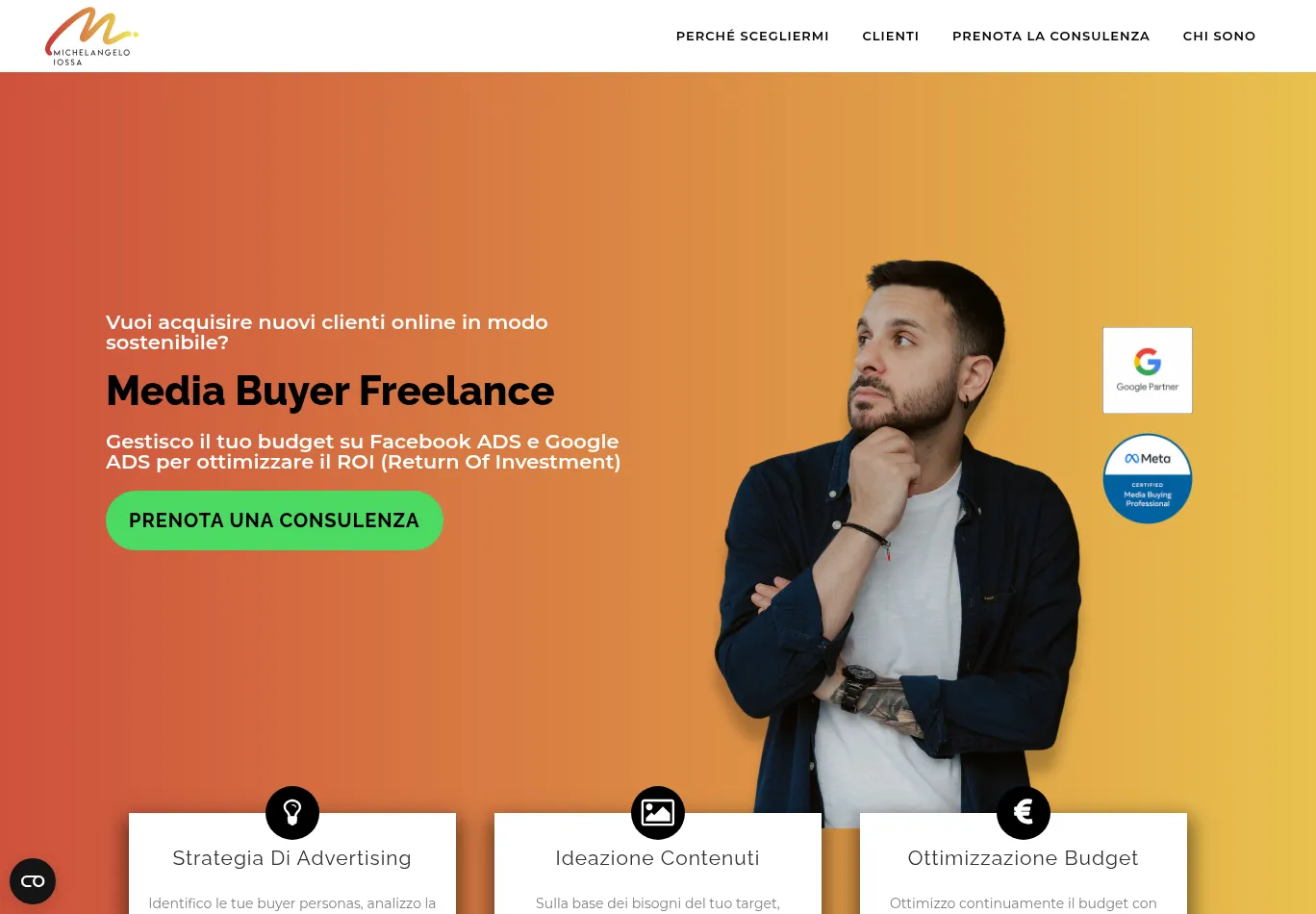Click the 'Identifico le tue buyer personas' text
Viewport: 1316px width, 914px height.
click(x=292, y=903)
